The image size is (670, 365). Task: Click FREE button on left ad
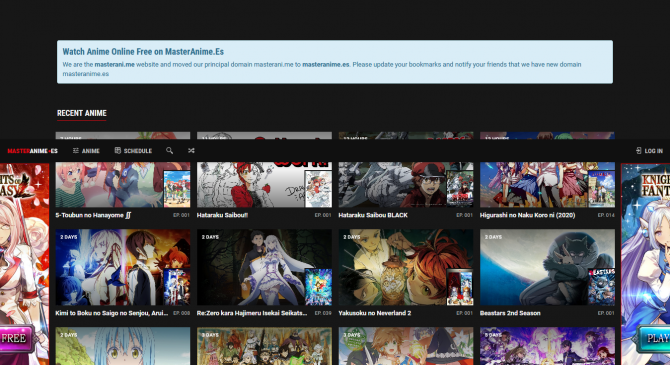pos(16,339)
